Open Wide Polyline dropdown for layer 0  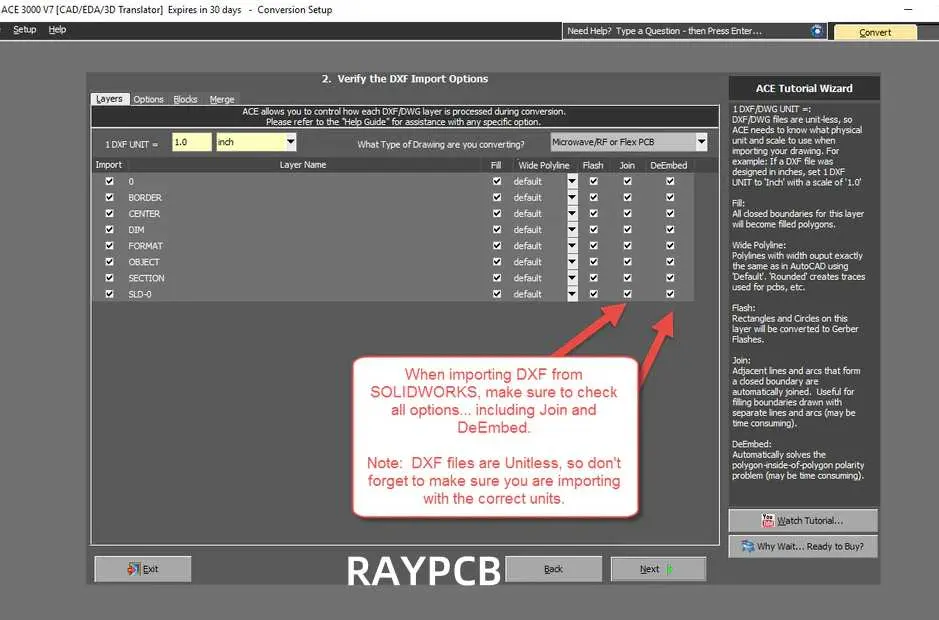(572, 182)
